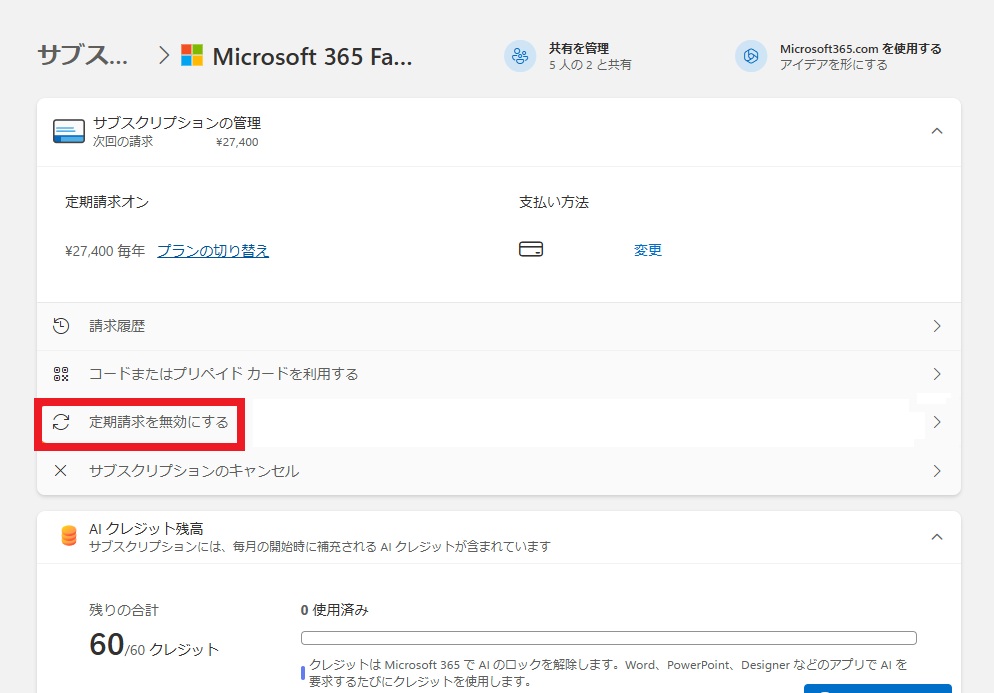The width and height of the screenshot is (994, 693).
Task: Click the recurring billing refresh icon
Action: click(x=61, y=422)
